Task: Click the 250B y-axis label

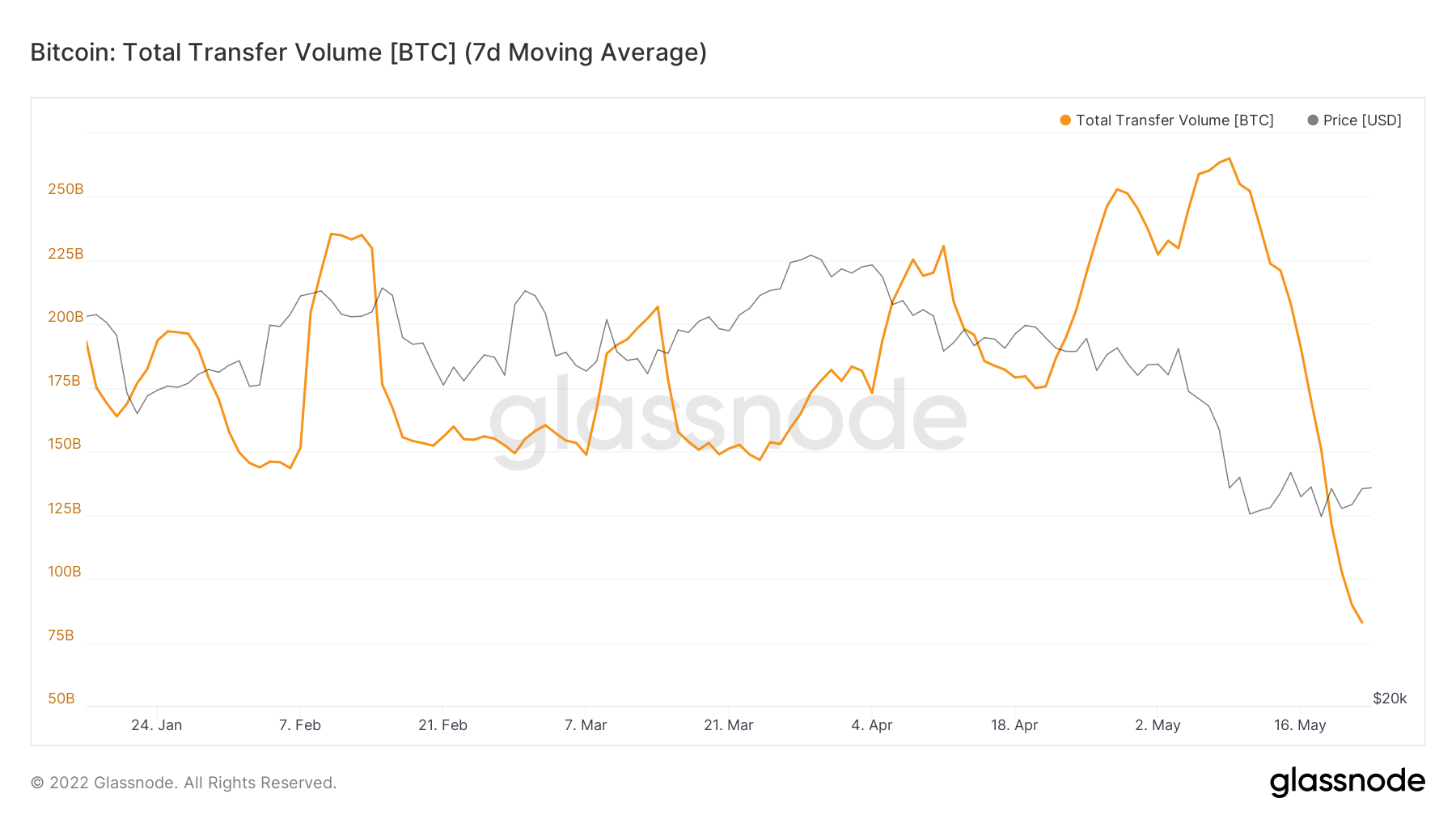Action: (66, 189)
